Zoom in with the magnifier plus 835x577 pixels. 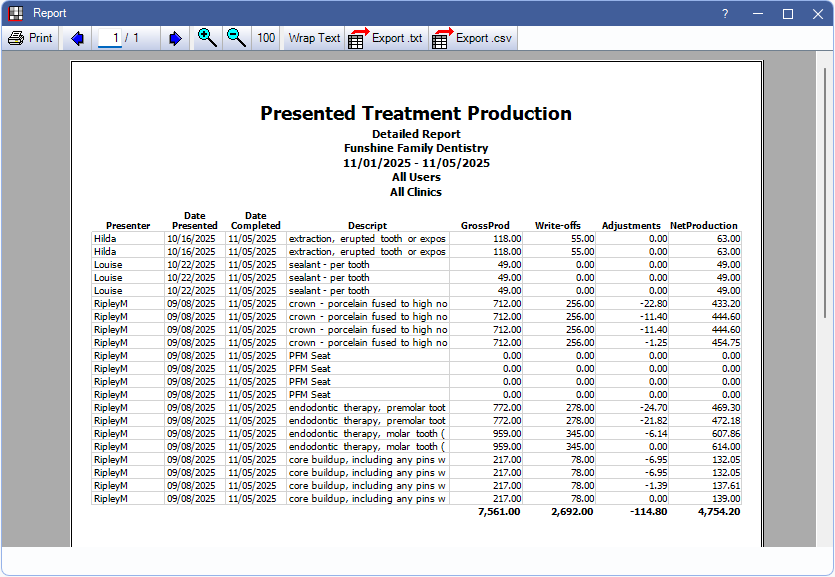click(x=207, y=38)
